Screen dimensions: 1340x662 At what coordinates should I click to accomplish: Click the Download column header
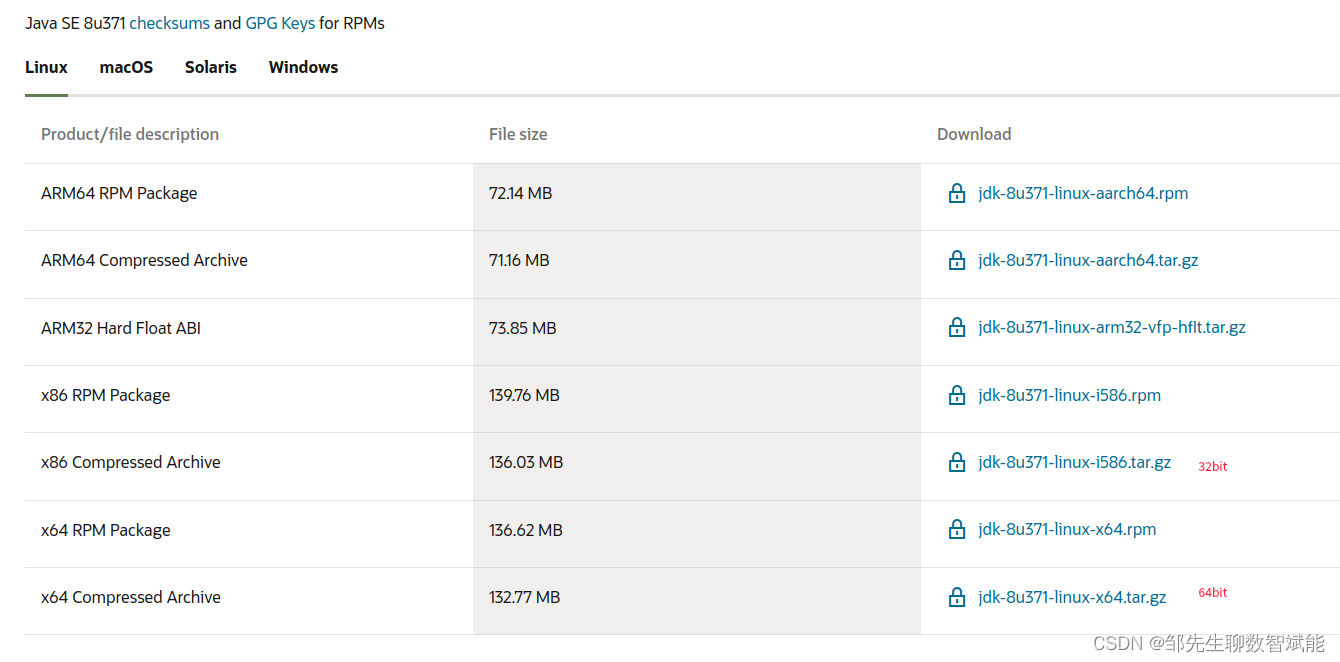click(x=974, y=134)
